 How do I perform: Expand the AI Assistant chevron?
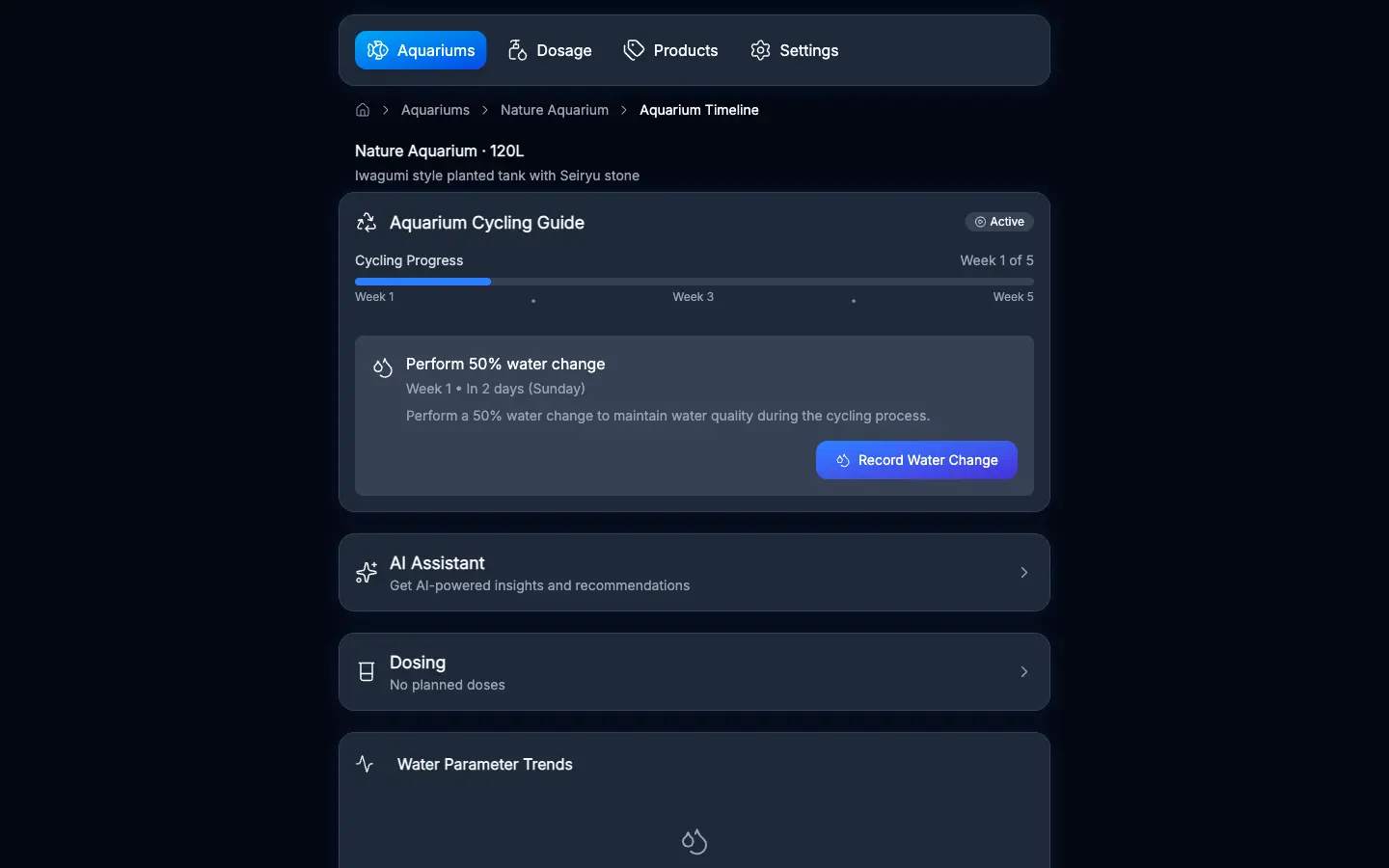pyautogui.click(x=1024, y=573)
